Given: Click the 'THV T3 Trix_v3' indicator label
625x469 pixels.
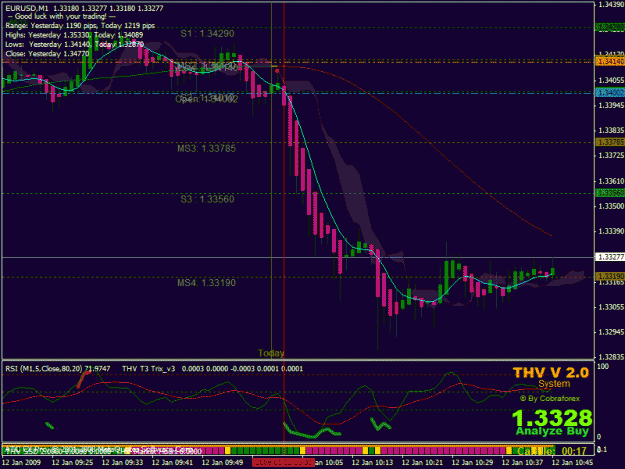Looking at the screenshot, I should pos(148,369).
